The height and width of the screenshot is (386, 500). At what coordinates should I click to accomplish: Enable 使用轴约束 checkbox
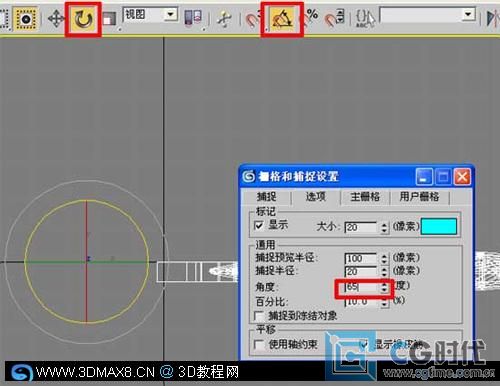259,344
